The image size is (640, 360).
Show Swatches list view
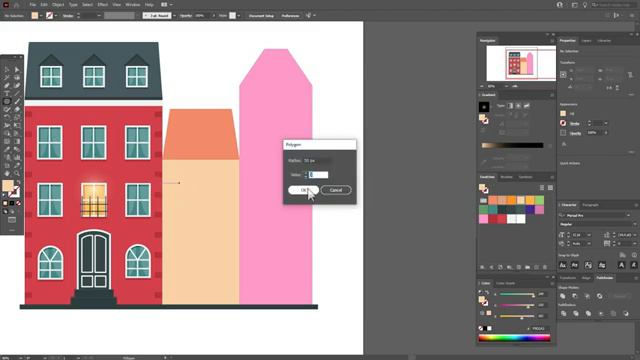coord(542,188)
